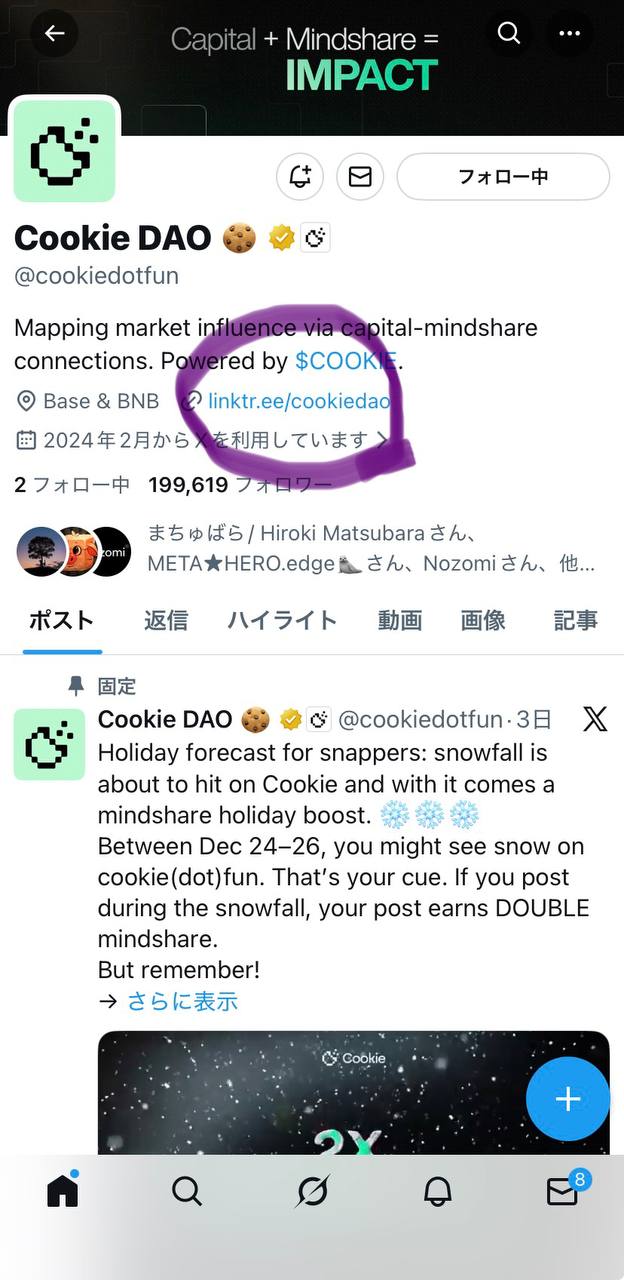Open the $COOKIE cashtag link
The image size is (624, 1280).
346,360
